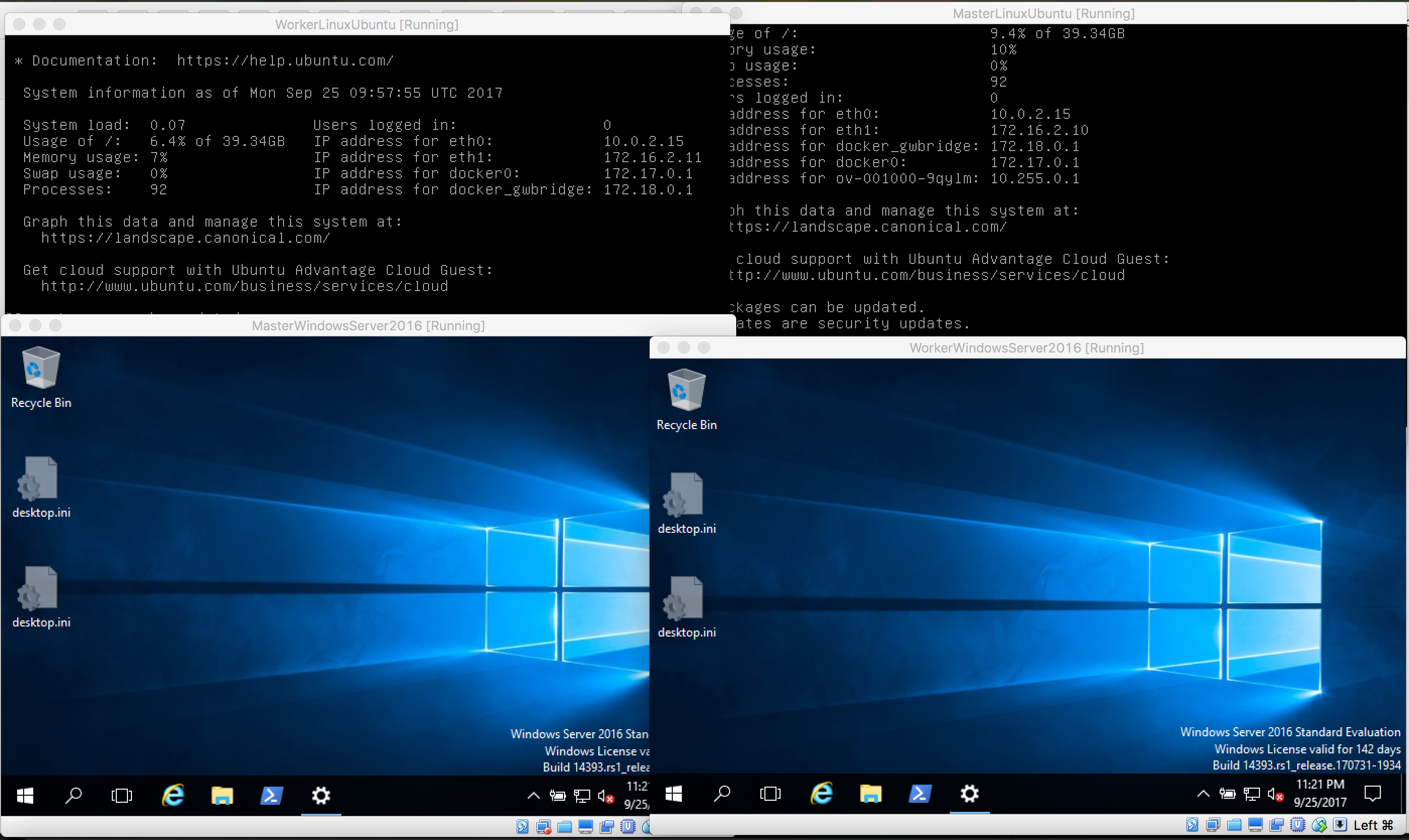Toggle muted speaker icon in WorkerWindowsServer2016 tray

click(x=1276, y=795)
